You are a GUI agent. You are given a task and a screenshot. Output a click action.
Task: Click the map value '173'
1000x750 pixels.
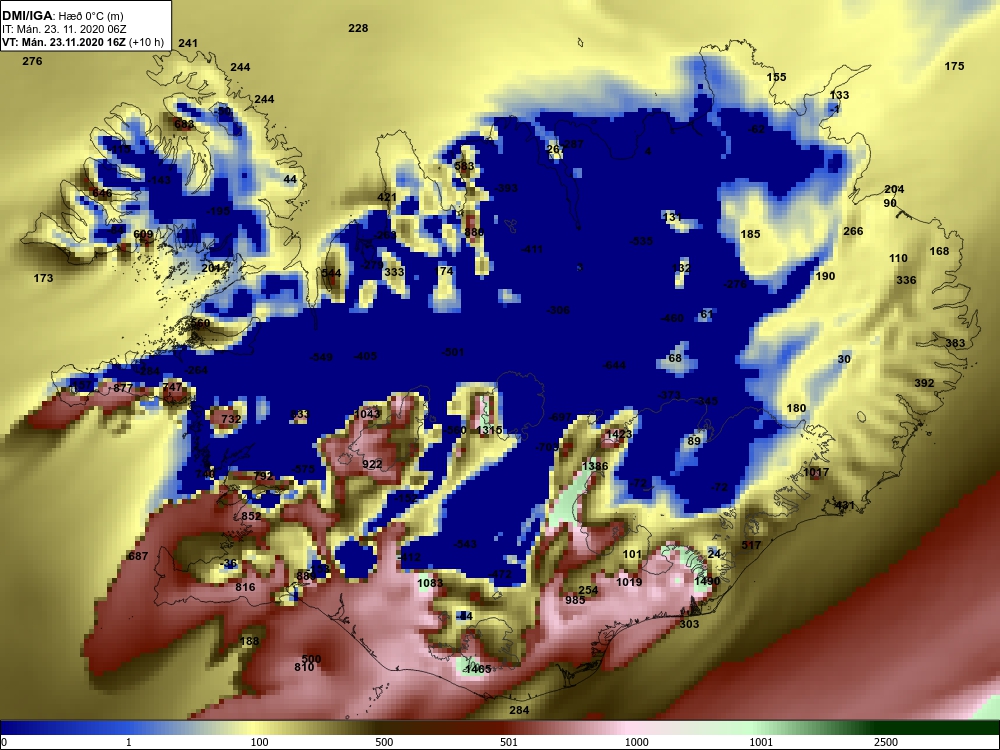point(43,278)
